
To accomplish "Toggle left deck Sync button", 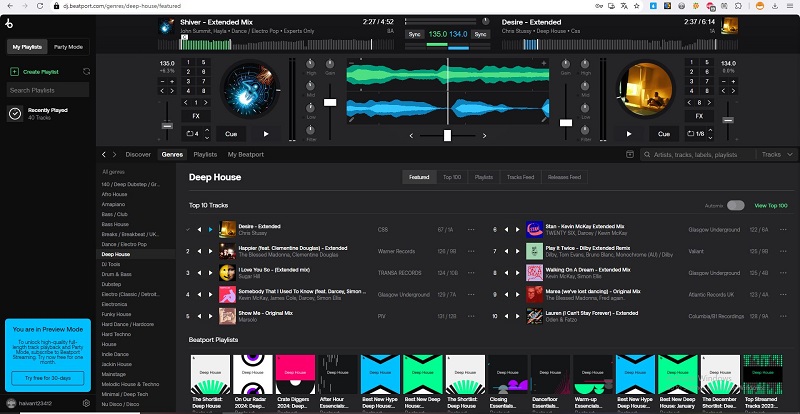I will click(414, 34).
